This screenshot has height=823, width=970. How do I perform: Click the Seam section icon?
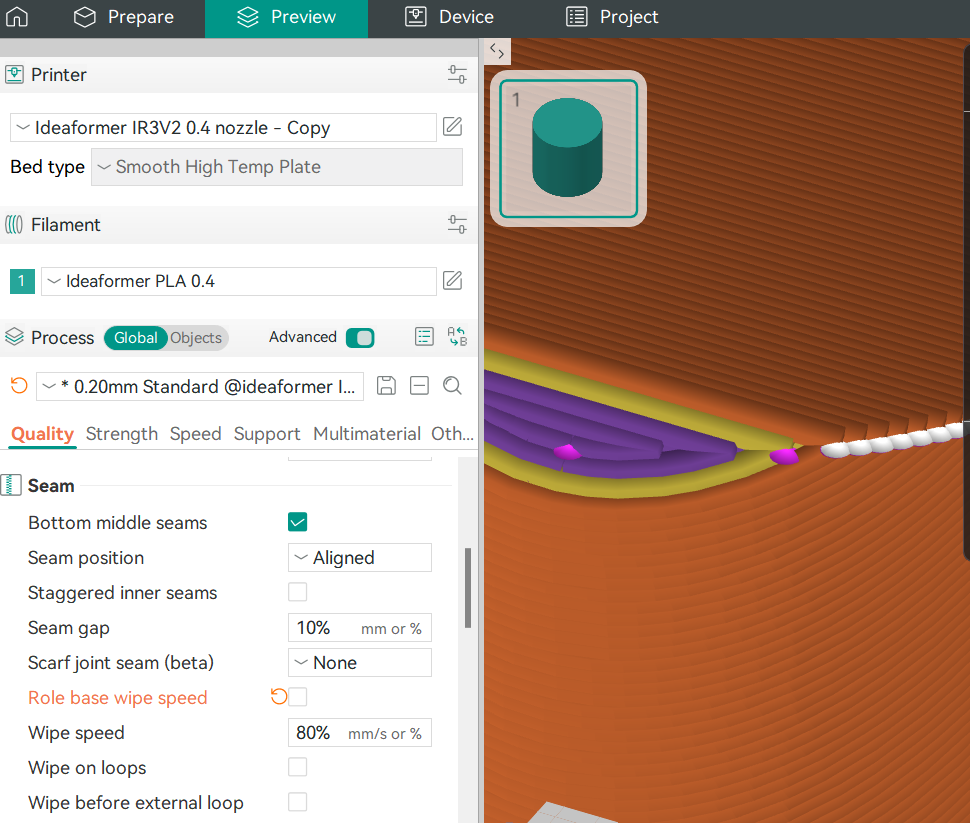coord(11,485)
